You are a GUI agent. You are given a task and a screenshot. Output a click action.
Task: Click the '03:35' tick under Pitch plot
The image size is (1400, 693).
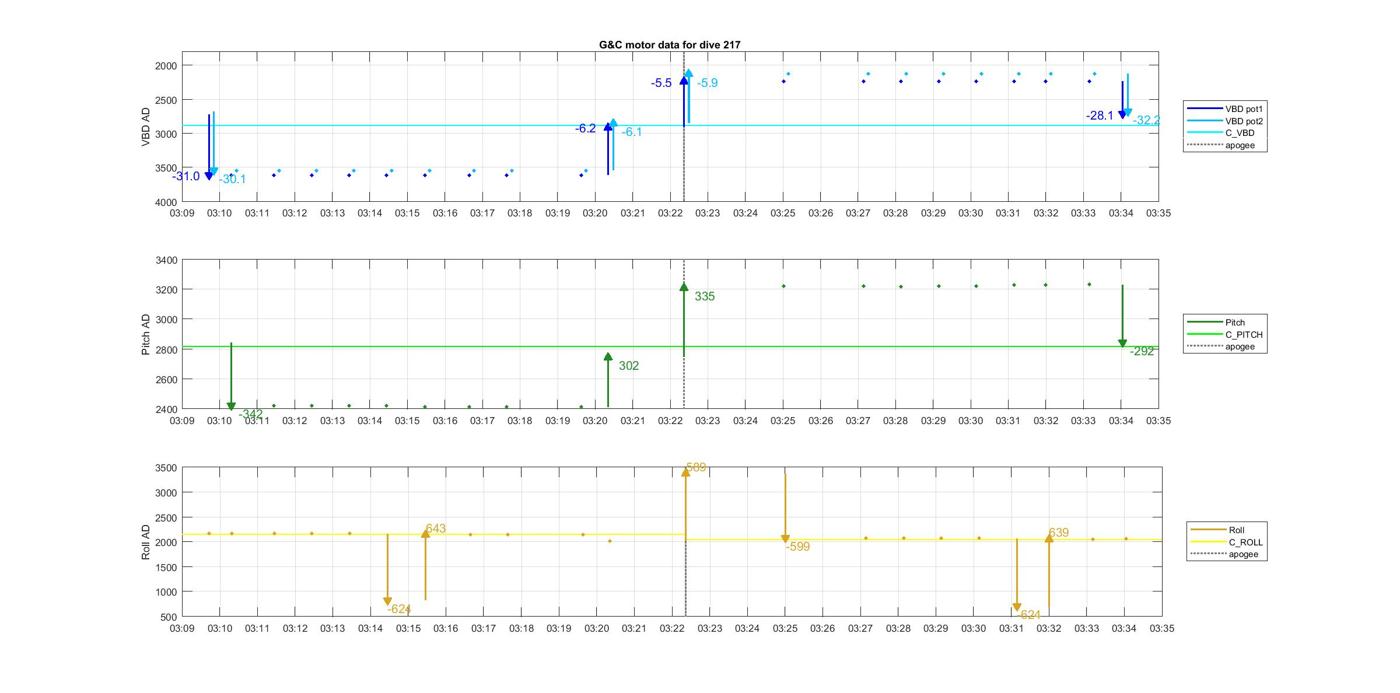[x=1158, y=421]
